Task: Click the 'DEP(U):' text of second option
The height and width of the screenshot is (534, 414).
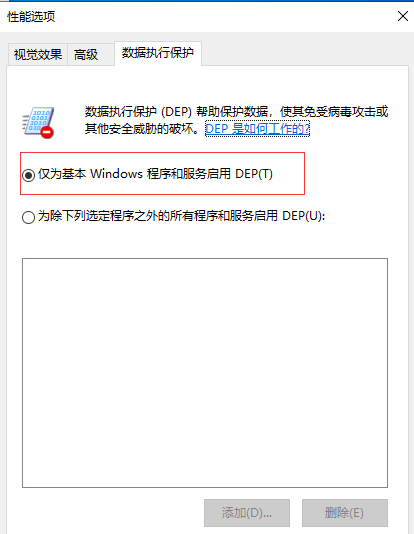Action: [304, 216]
